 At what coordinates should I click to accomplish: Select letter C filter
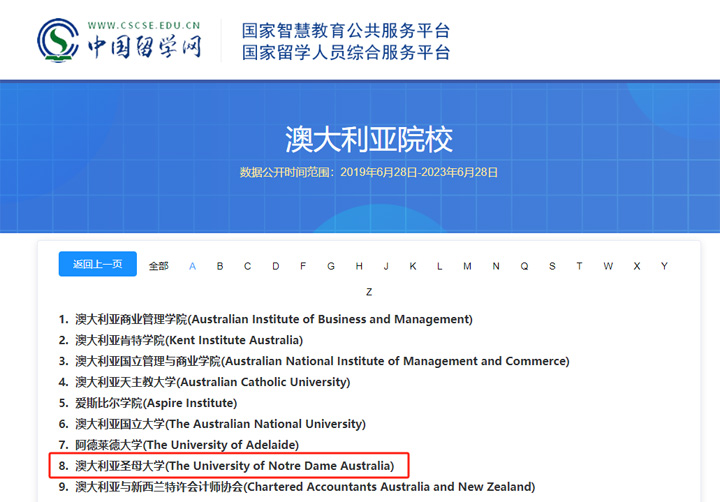(x=248, y=266)
